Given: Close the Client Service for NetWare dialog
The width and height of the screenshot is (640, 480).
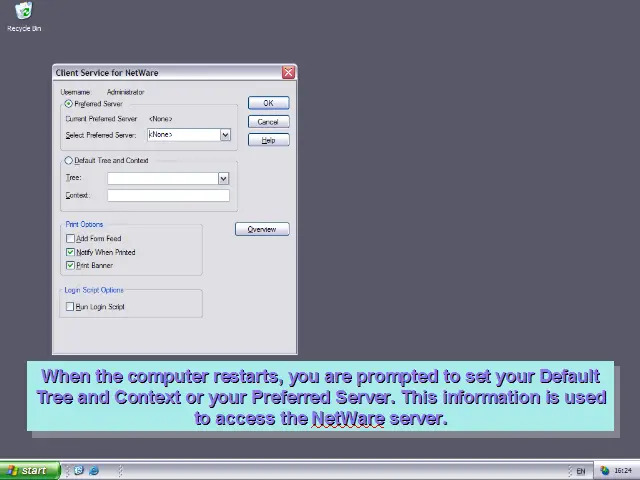Looking at the screenshot, I should pyautogui.click(x=289, y=73).
